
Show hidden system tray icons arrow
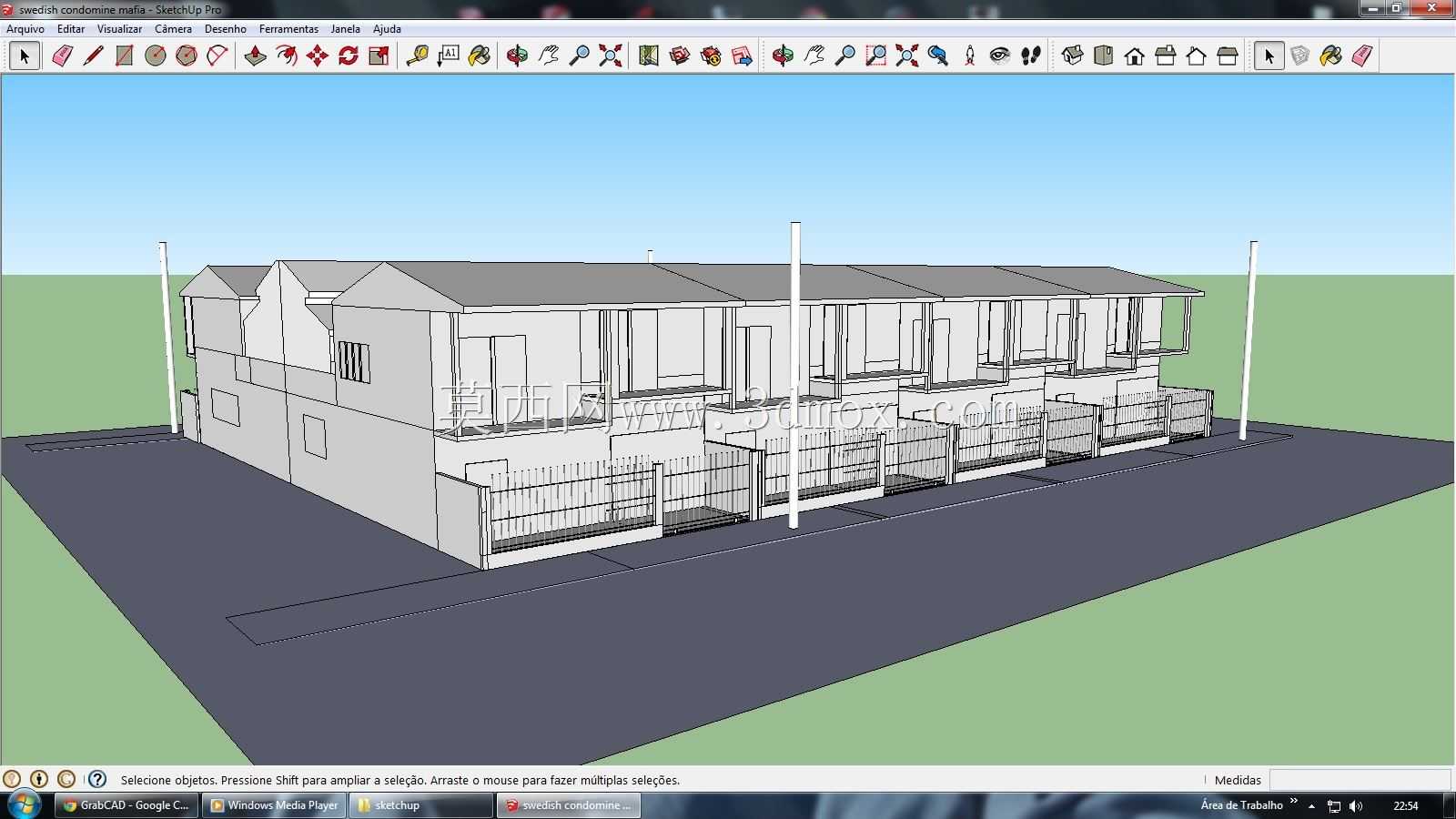click(x=1311, y=806)
